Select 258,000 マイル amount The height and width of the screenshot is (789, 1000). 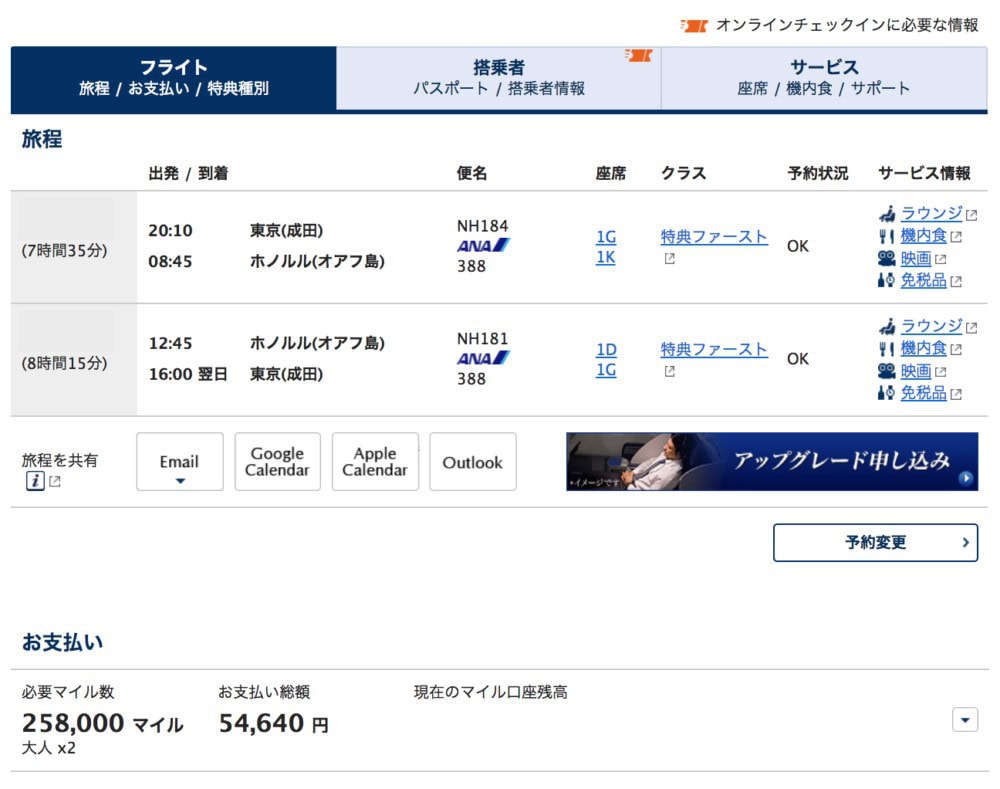(103, 723)
